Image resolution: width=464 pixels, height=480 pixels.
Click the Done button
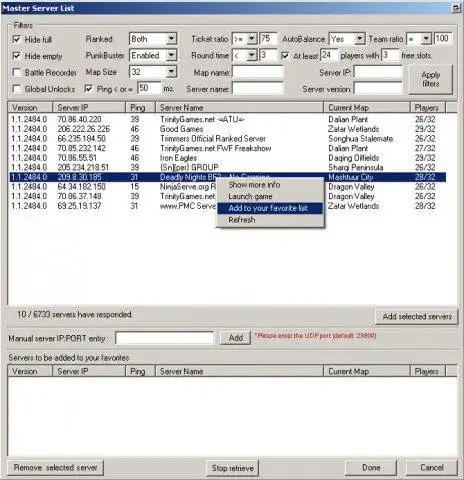(371, 468)
